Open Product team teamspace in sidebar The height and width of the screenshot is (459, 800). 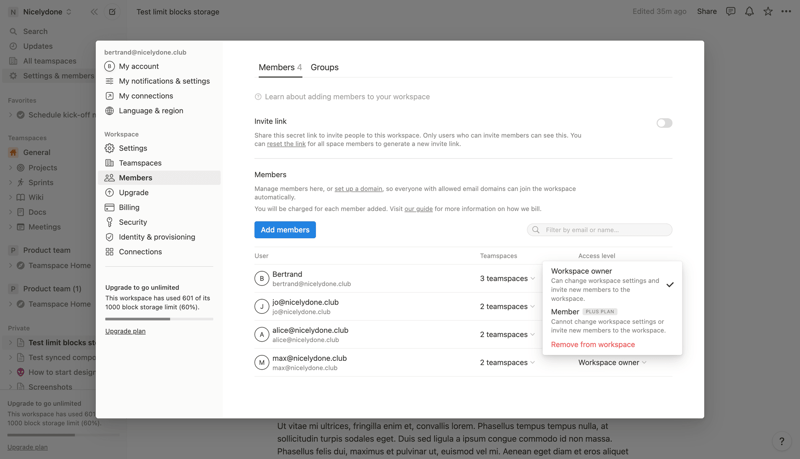coord(48,250)
